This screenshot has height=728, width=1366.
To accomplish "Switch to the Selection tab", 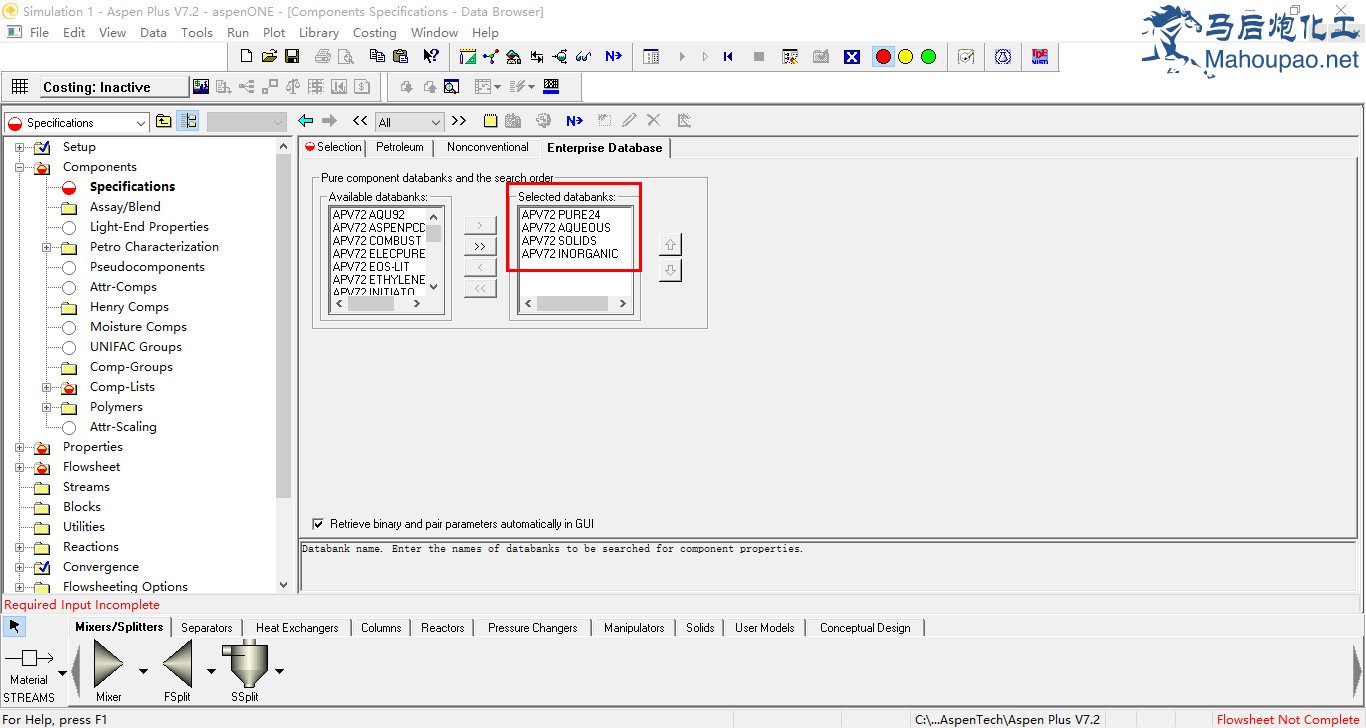I will 333,147.
